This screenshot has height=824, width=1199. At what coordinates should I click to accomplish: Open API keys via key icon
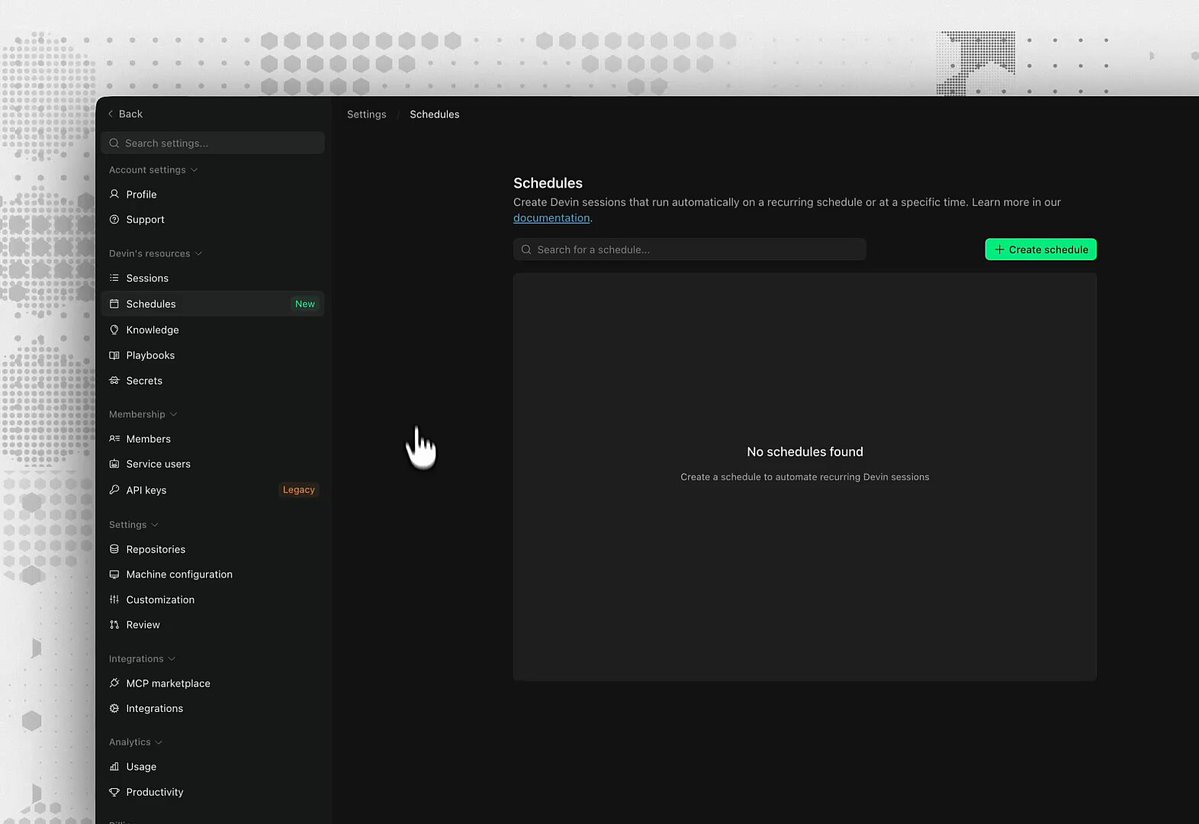point(114,490)
